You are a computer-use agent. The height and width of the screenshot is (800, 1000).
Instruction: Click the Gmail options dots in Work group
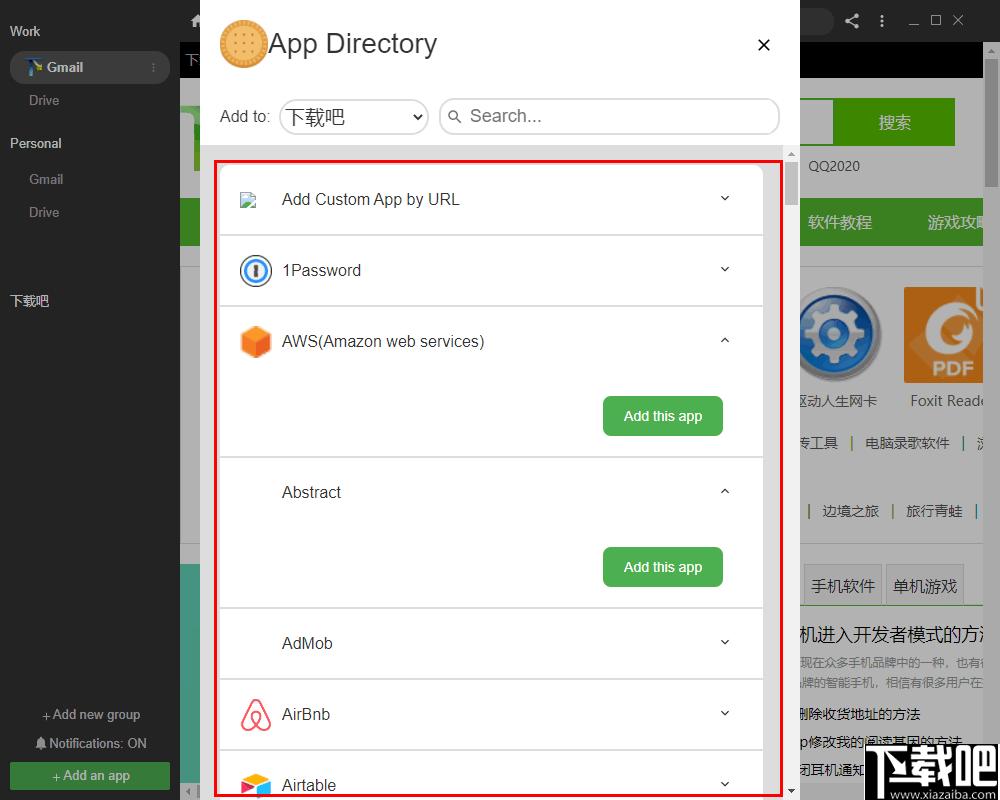point(153,68)
